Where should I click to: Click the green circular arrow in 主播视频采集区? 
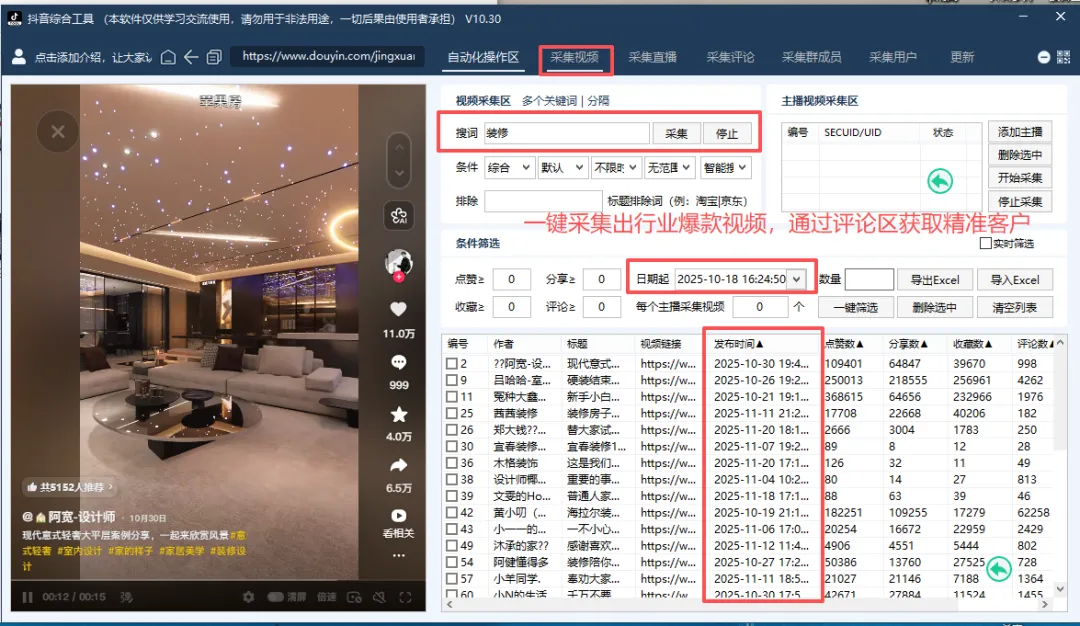938,181
